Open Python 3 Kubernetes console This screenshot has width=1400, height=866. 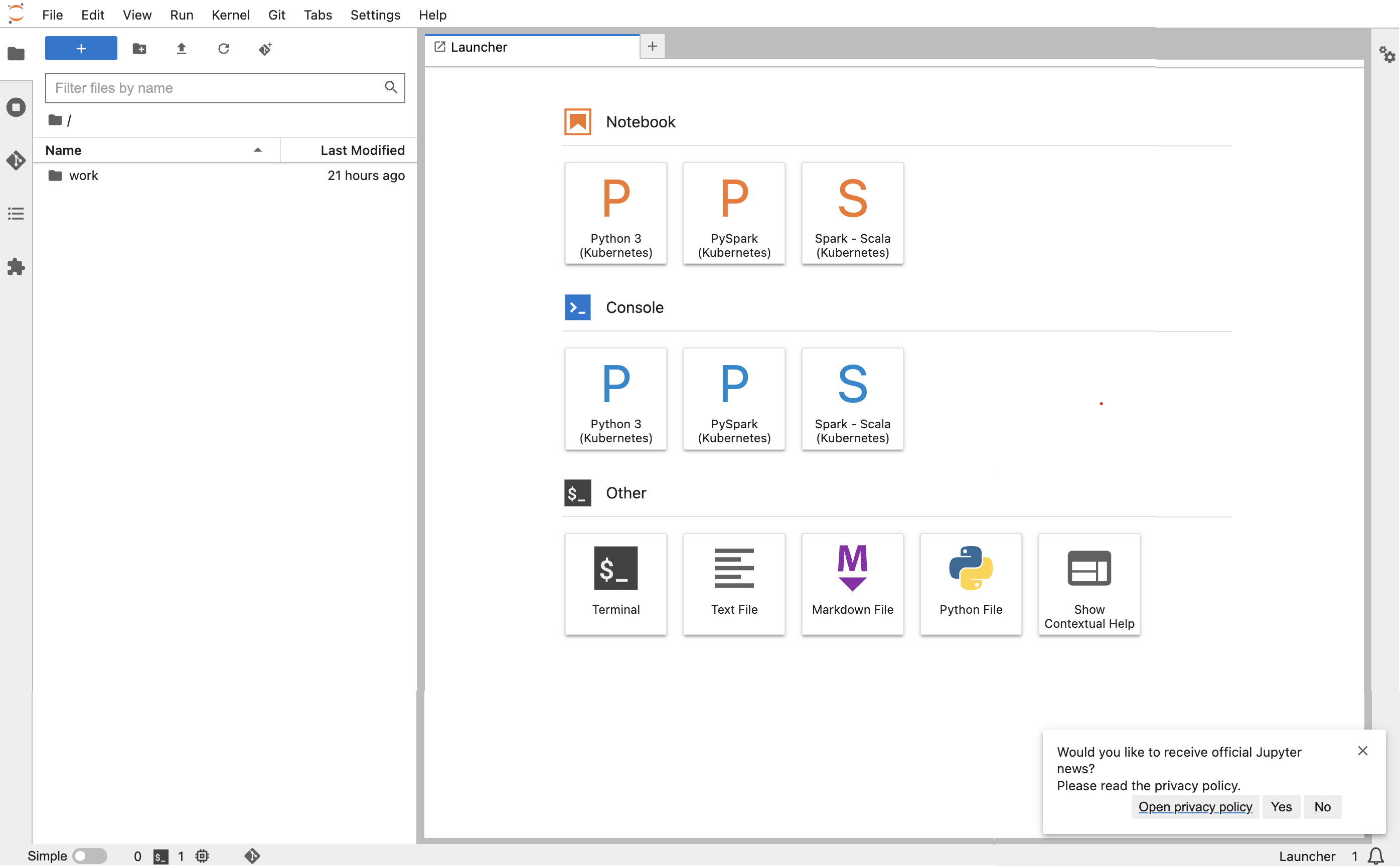615,398
